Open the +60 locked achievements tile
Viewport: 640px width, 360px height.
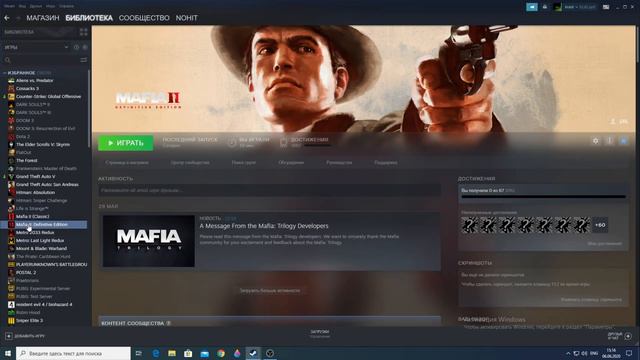click(x=600, y=225)
